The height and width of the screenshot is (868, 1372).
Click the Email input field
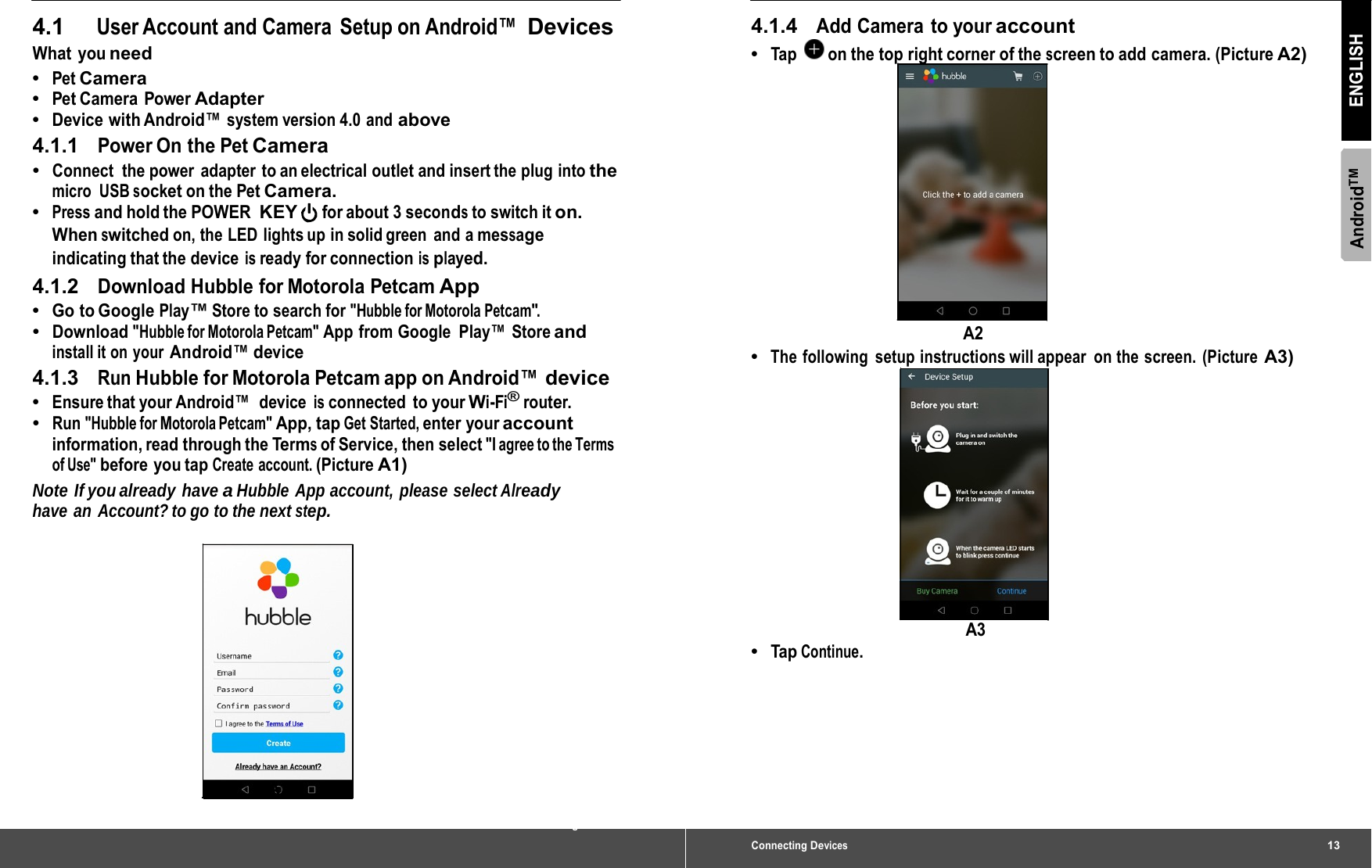point(272,673)
